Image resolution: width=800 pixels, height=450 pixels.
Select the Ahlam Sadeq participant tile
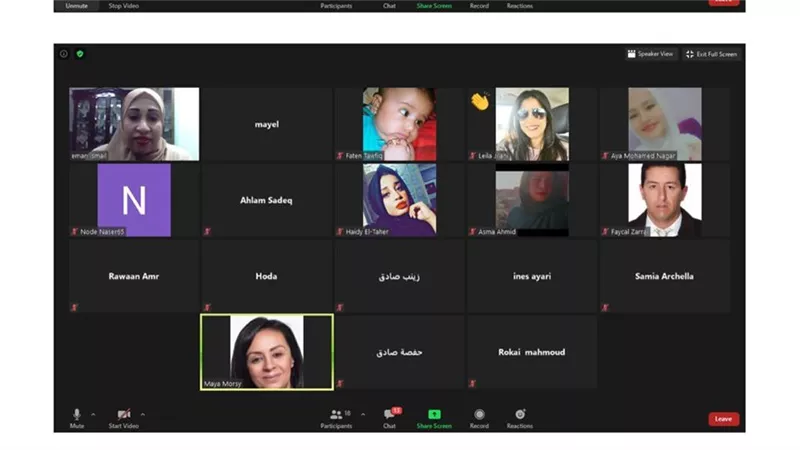pyautogui.click(x=267, y=200)
